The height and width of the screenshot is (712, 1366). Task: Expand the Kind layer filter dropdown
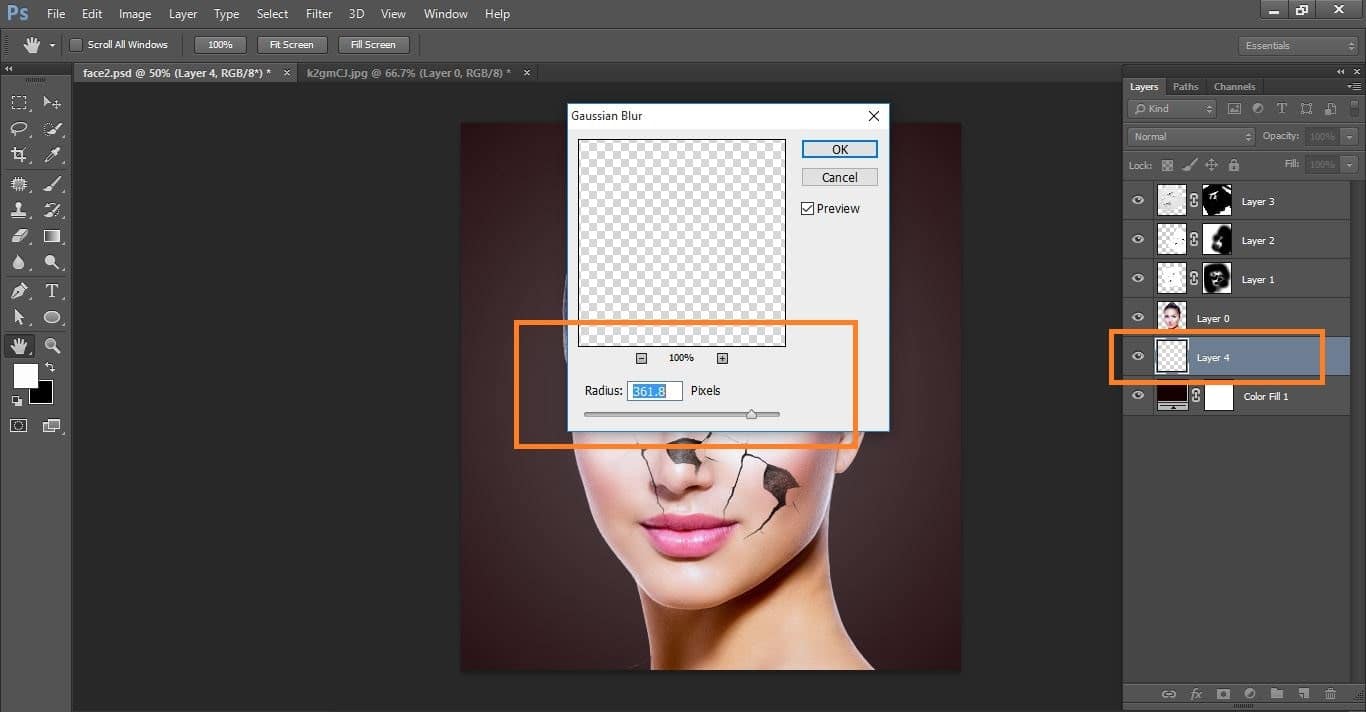(1171, 109)
